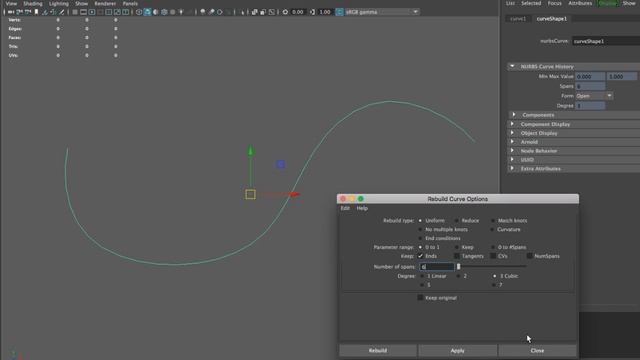Select the Curvature rebuild type
640x360 pixels.
click(492, 229)
